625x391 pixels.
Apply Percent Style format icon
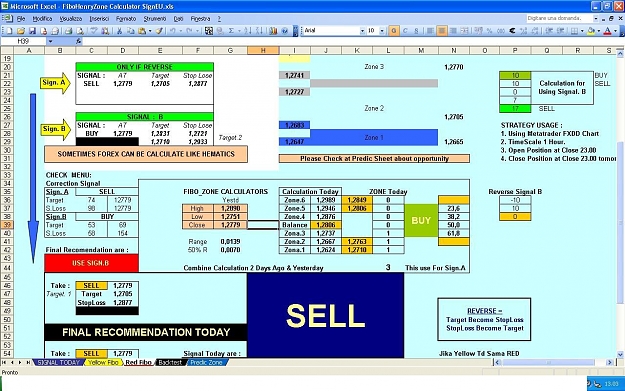489,31
